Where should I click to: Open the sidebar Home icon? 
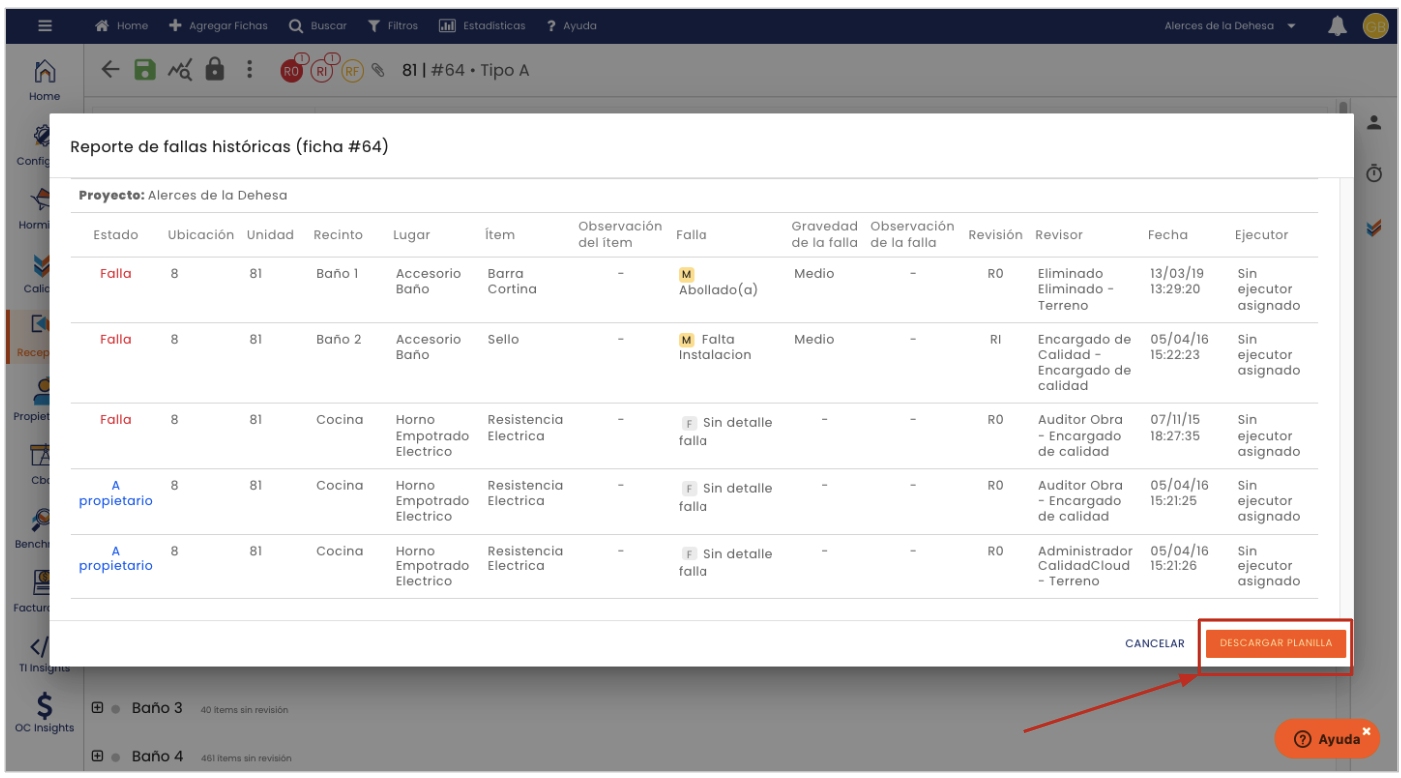pyautogui.click(x=44, y=80)
